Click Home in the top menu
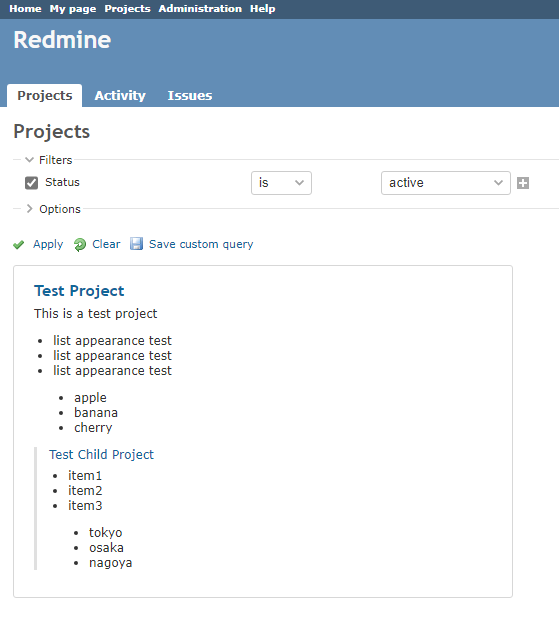 (x=25, y=8)
